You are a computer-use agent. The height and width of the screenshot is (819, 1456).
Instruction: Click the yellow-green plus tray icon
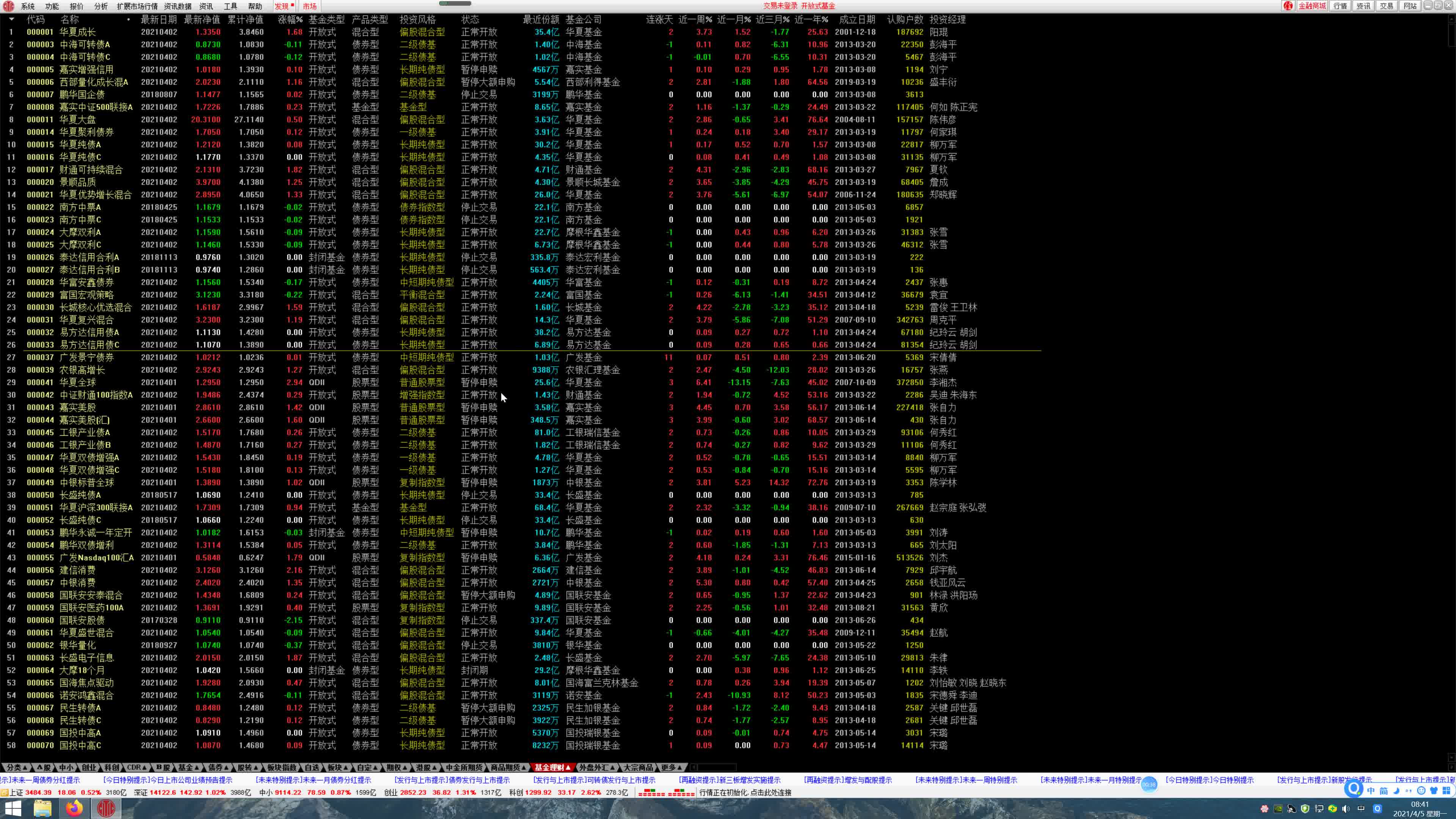click(1332, 809)
